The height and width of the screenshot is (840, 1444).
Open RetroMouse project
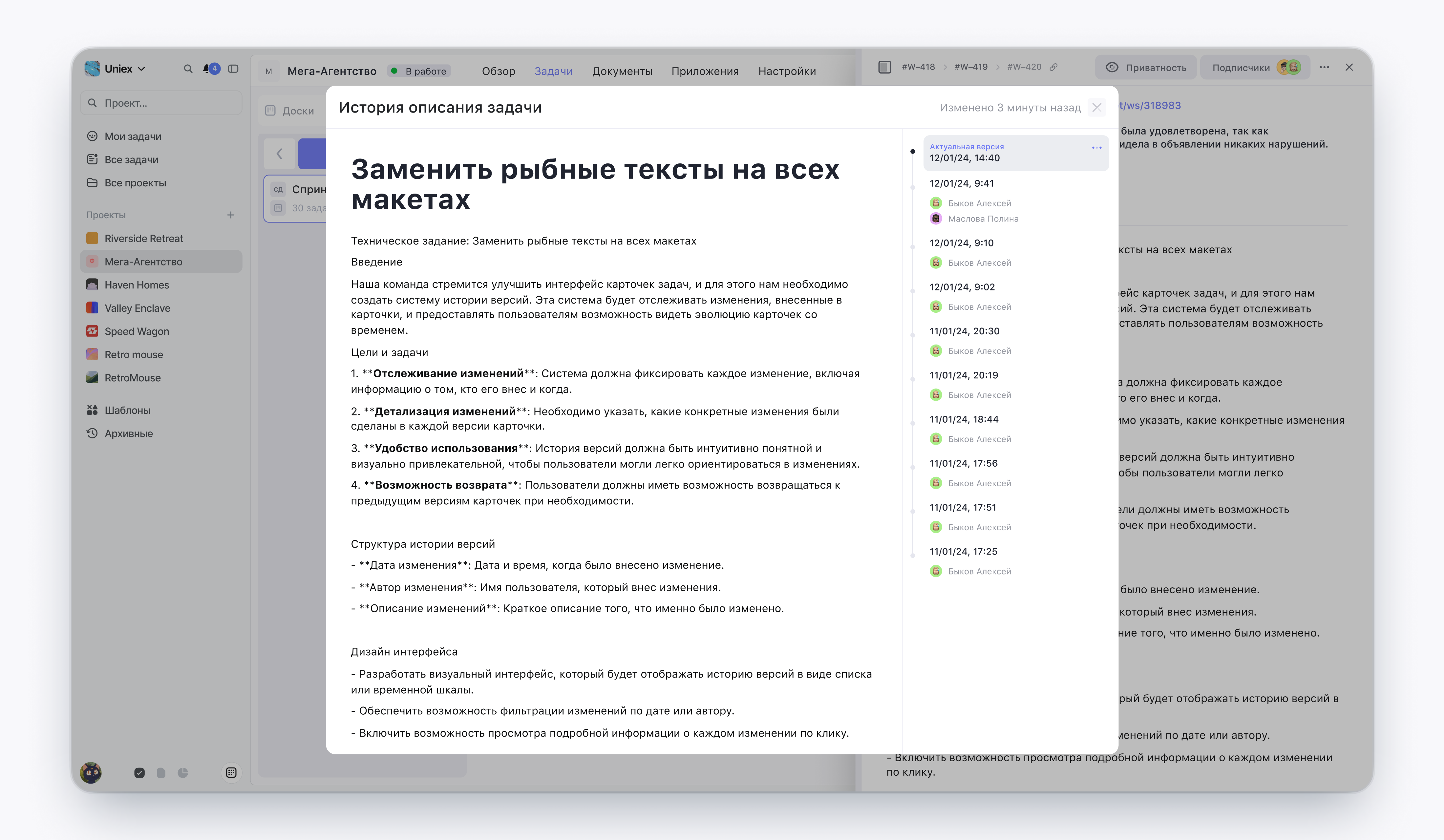coord(161,378)
